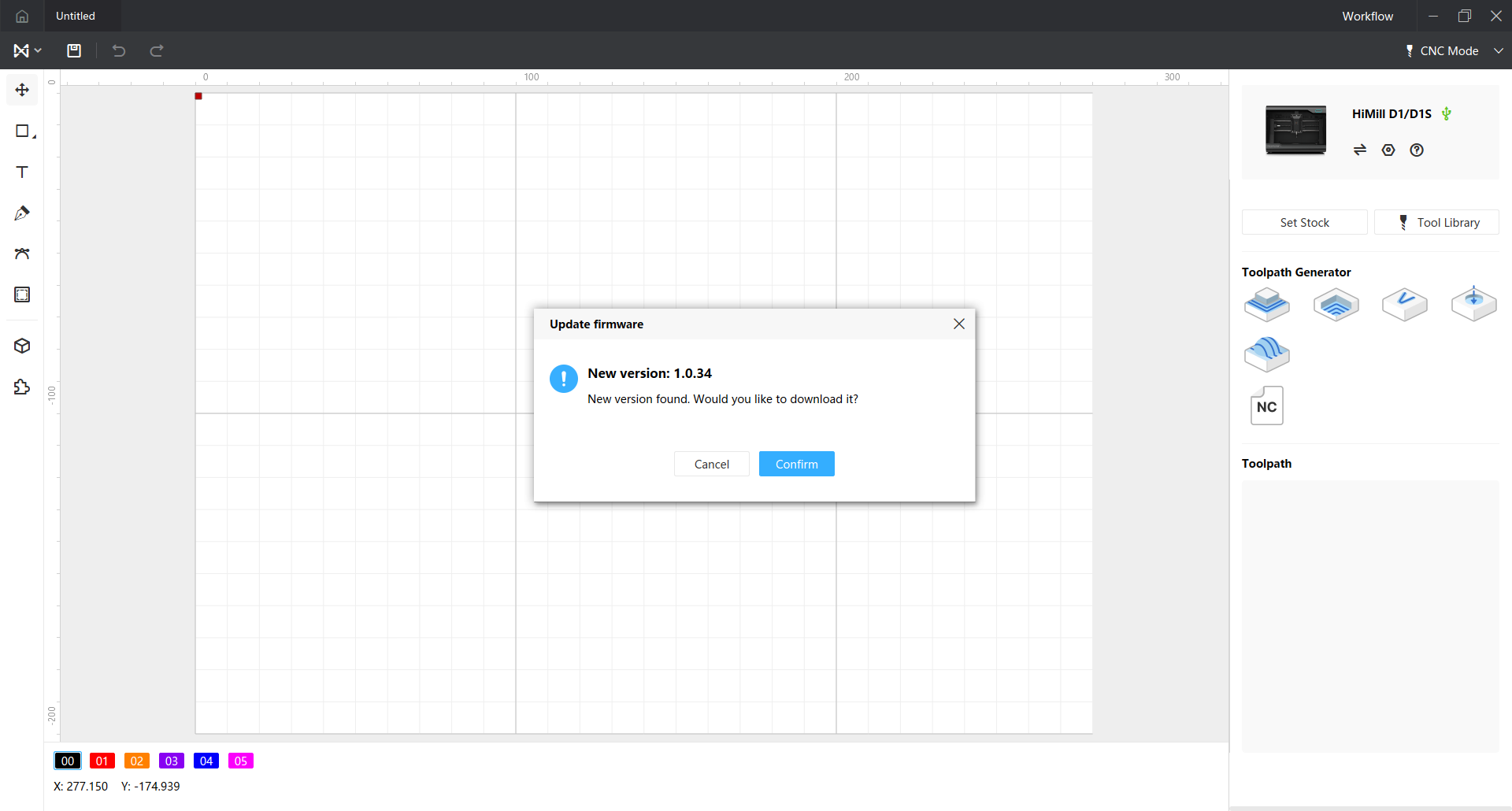The width and height of the screenshot is (1512, 811).
Task: Click the device help question icon
Action: point(1417,150)
